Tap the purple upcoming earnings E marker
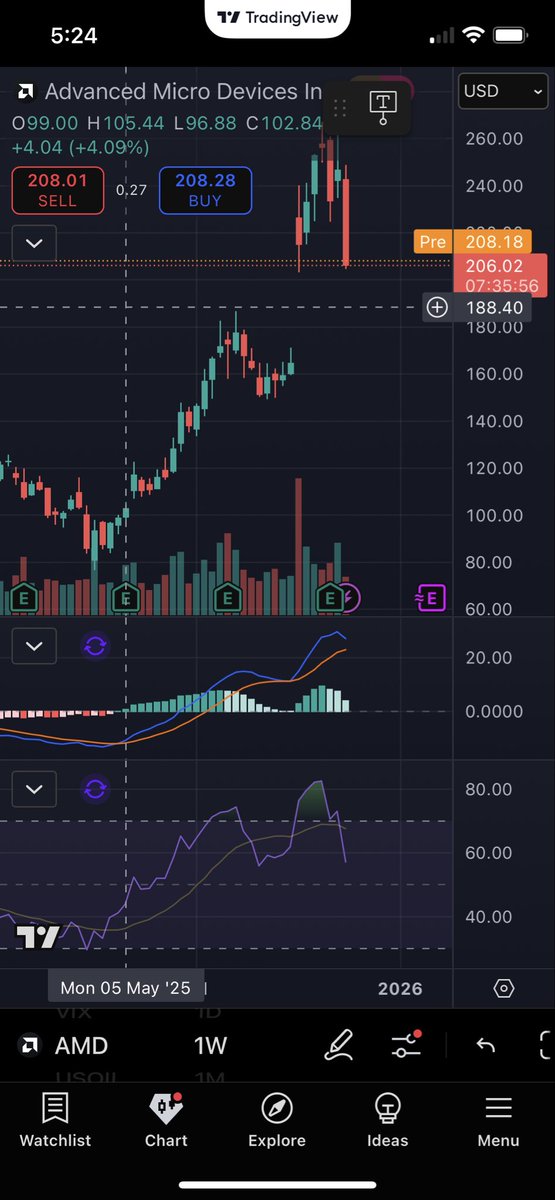 (429, 599)
